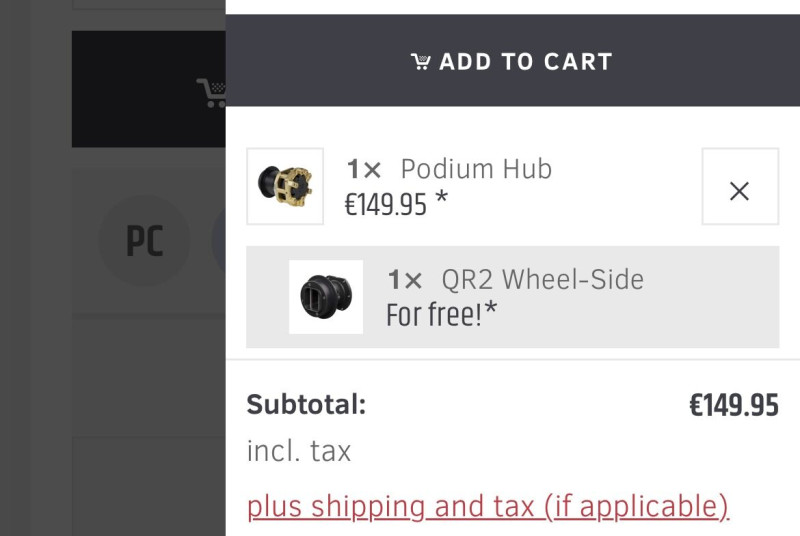Click the 1× quantity beside Podium Hub
Image resolution: width=800 pixels, height=536 pixels.
364,169
